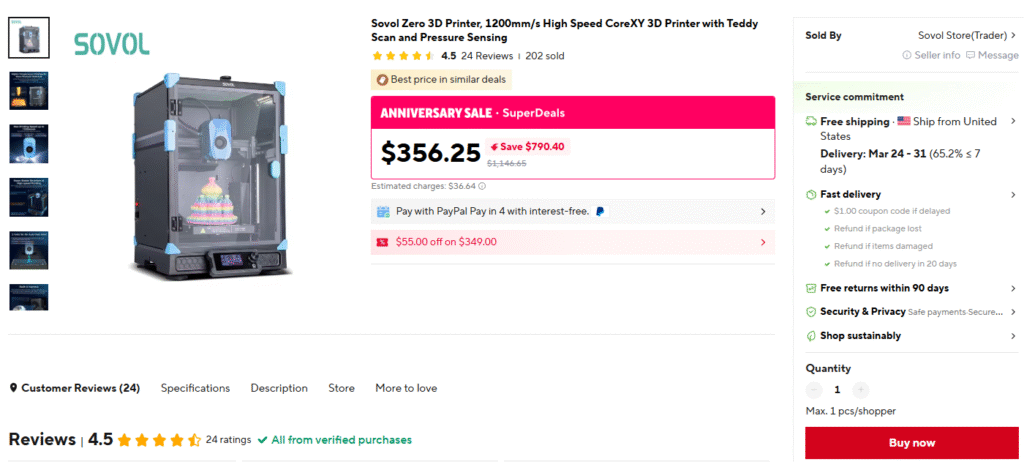Click the estimated charges info icon
1024x462 pixels.
(482, 186)
